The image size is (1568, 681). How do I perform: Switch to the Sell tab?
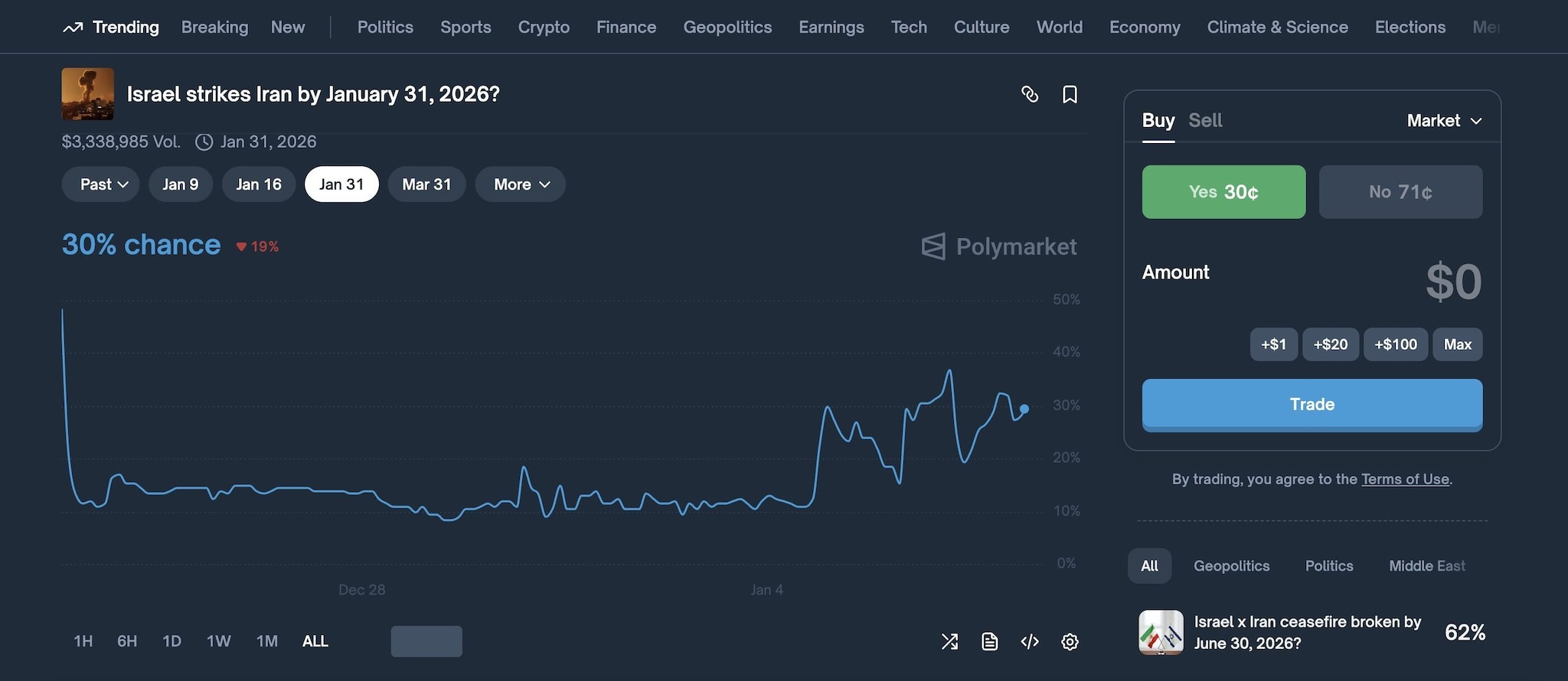1205,120
